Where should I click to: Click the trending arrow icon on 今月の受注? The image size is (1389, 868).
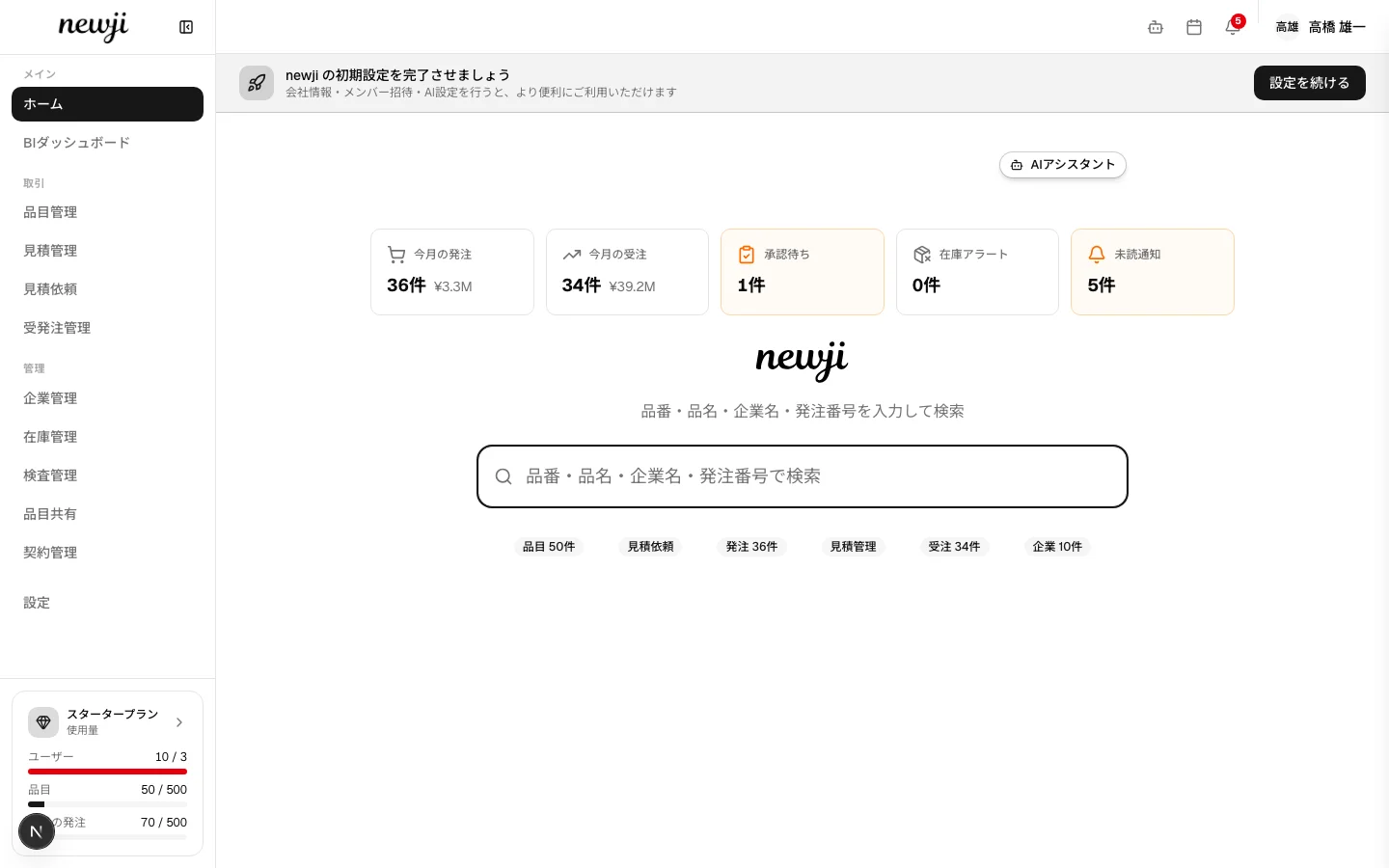click(x=572, y=255)
